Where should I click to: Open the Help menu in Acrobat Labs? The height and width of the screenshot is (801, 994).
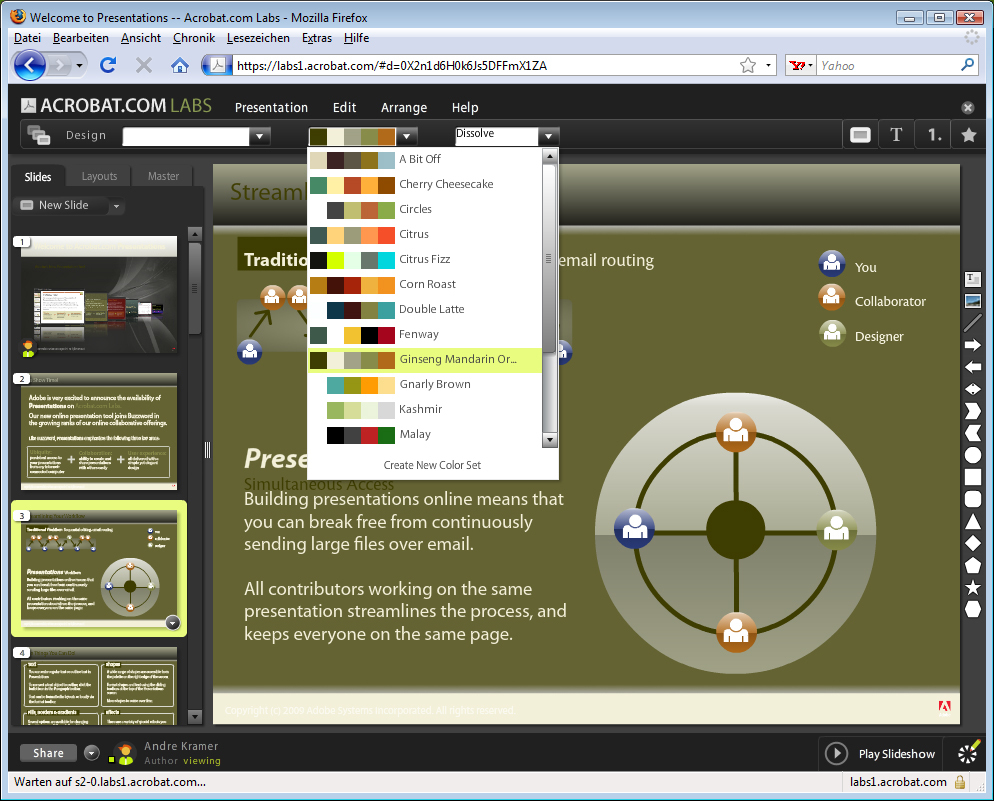point(465,108)
